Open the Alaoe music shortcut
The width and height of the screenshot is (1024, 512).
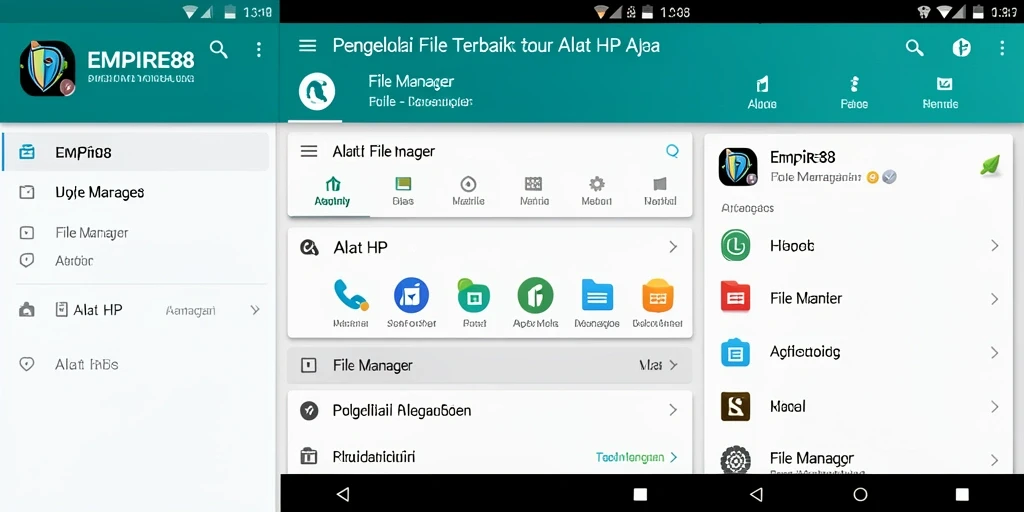click(762, 92)
